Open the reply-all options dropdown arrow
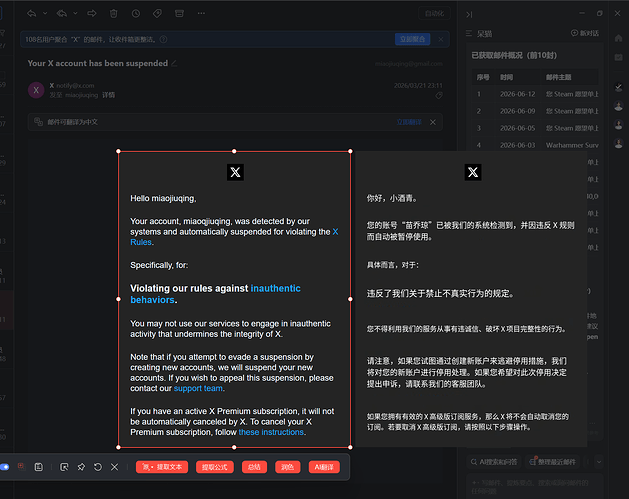The width and height of the screenshot is (629, 499). [x=75, y=13]
